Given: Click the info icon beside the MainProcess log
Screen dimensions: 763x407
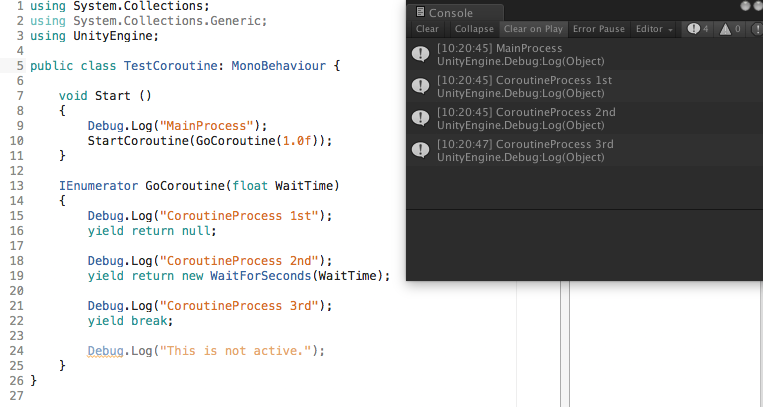Looking at the screenshot, I should tap(420, 54).
